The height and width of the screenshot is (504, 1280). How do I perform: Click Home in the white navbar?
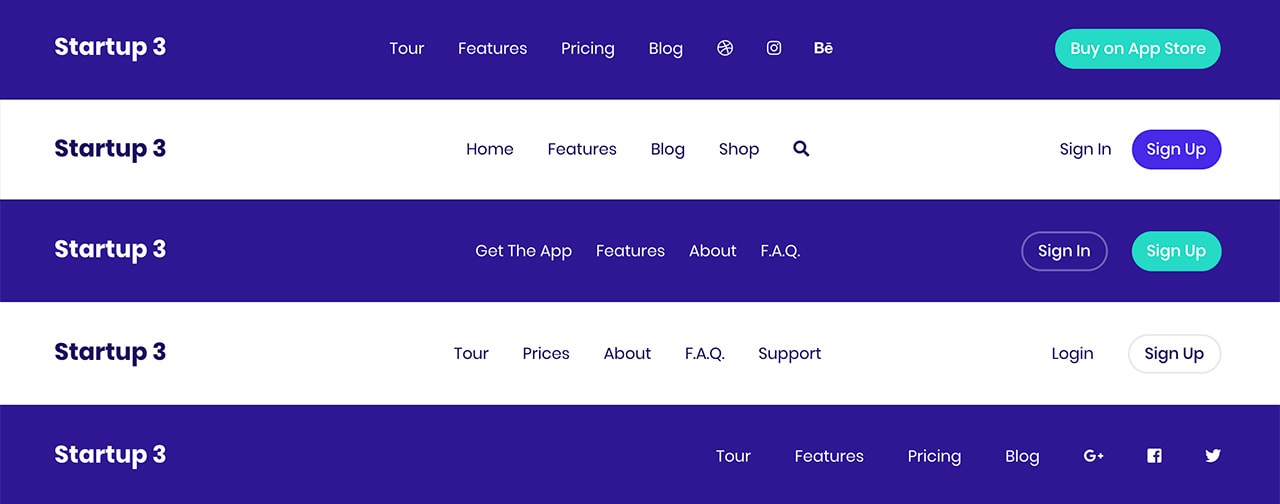490,149
